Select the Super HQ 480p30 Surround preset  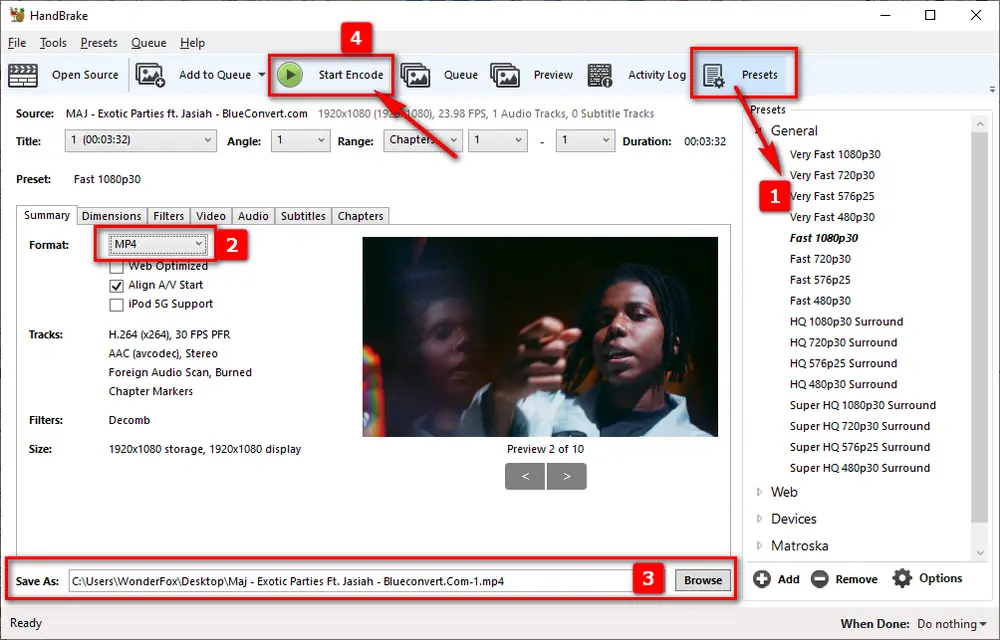coord(860,469)
